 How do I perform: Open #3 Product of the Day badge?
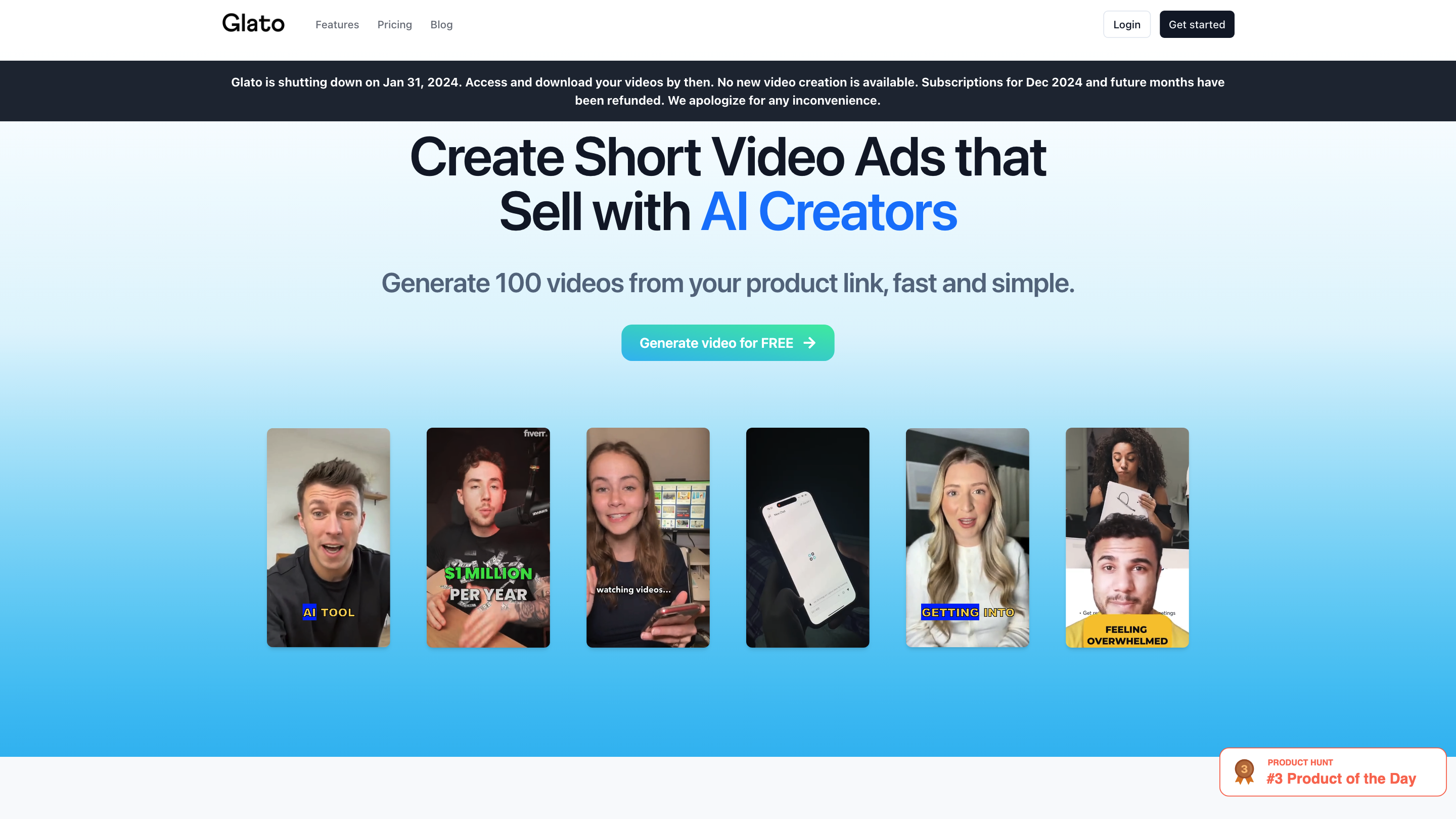pos(1341,779)
